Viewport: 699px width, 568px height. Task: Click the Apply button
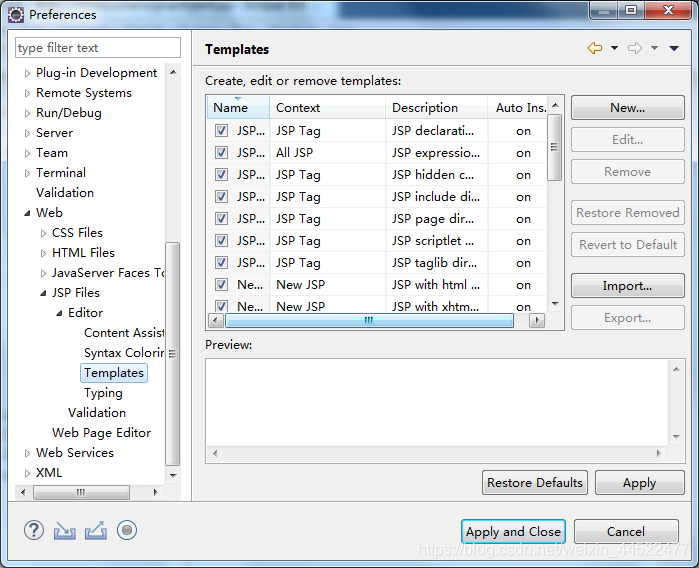click(639, 483)
